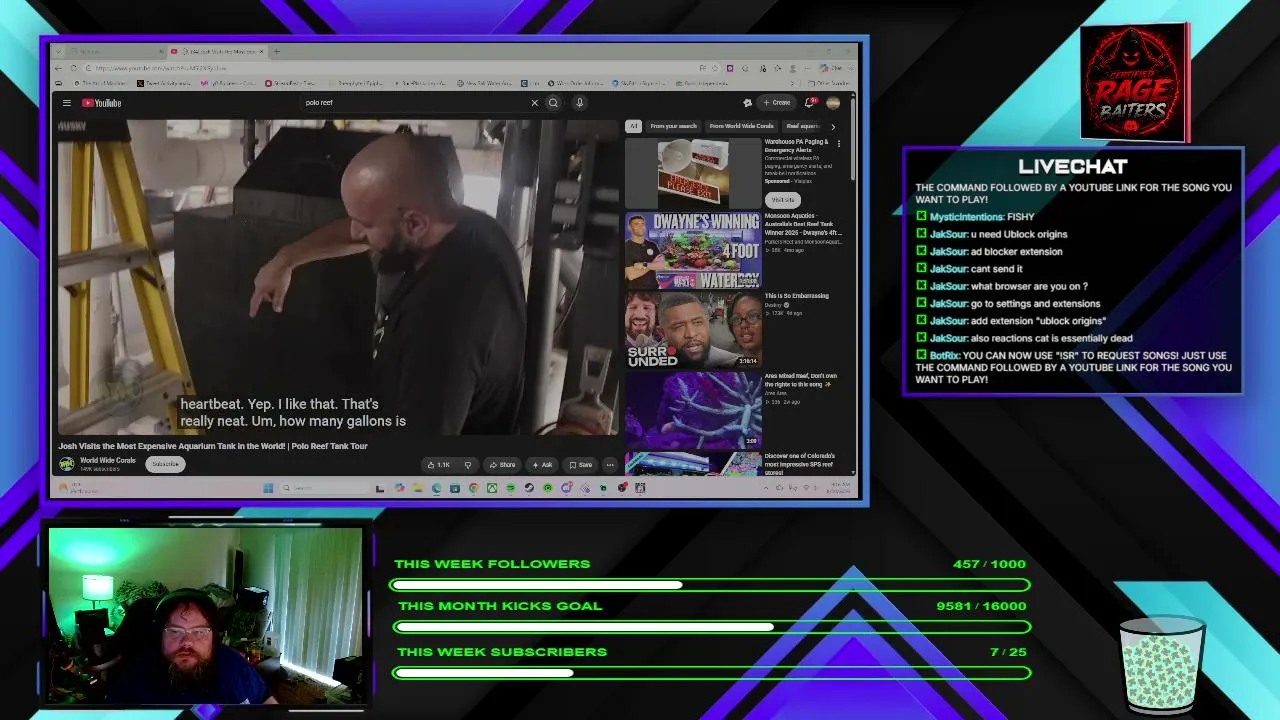Click the This Week Followers progress bar
This screenshot has height=720, width=1280.
[710, 585]
